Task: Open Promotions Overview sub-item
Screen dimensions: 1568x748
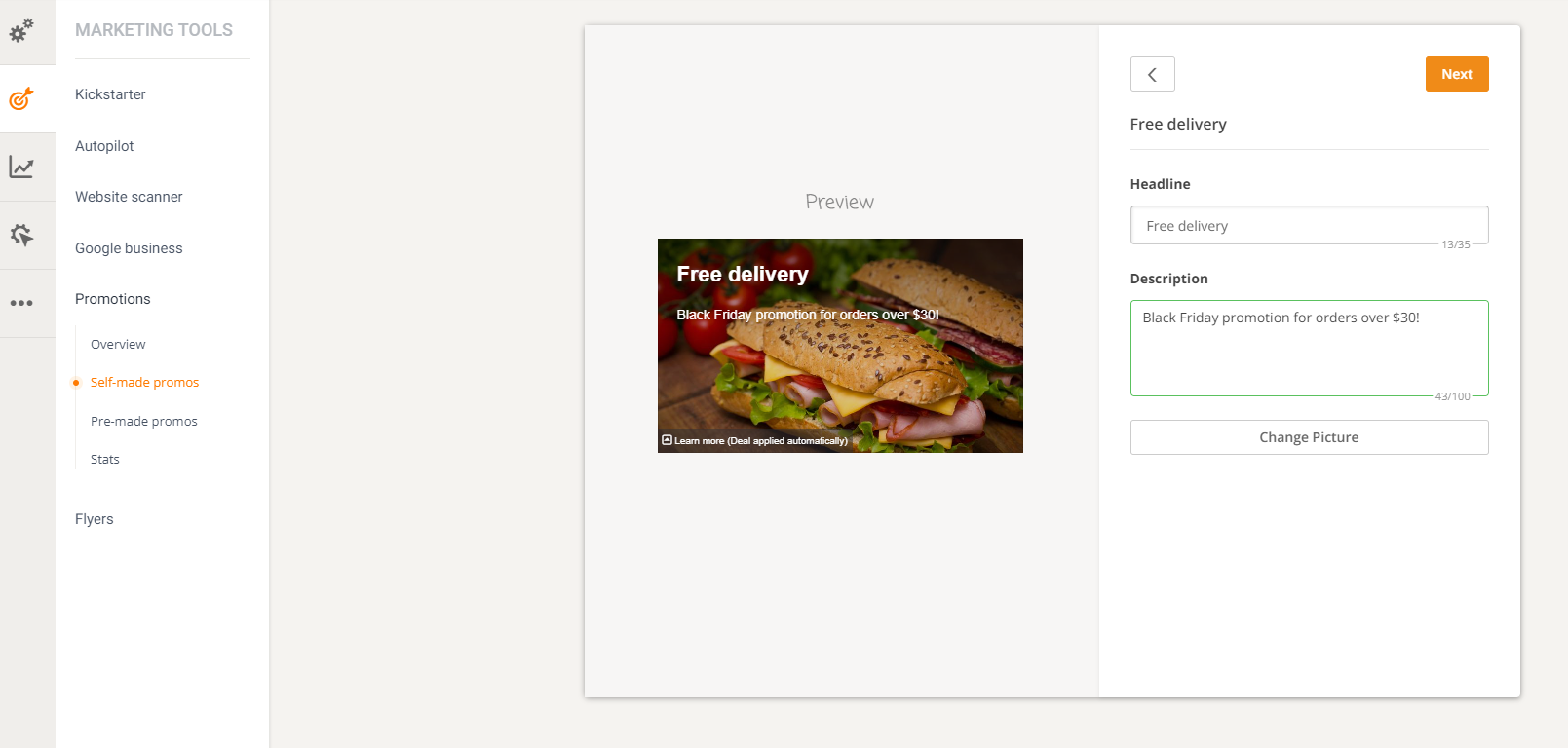Action: (118, 344)
